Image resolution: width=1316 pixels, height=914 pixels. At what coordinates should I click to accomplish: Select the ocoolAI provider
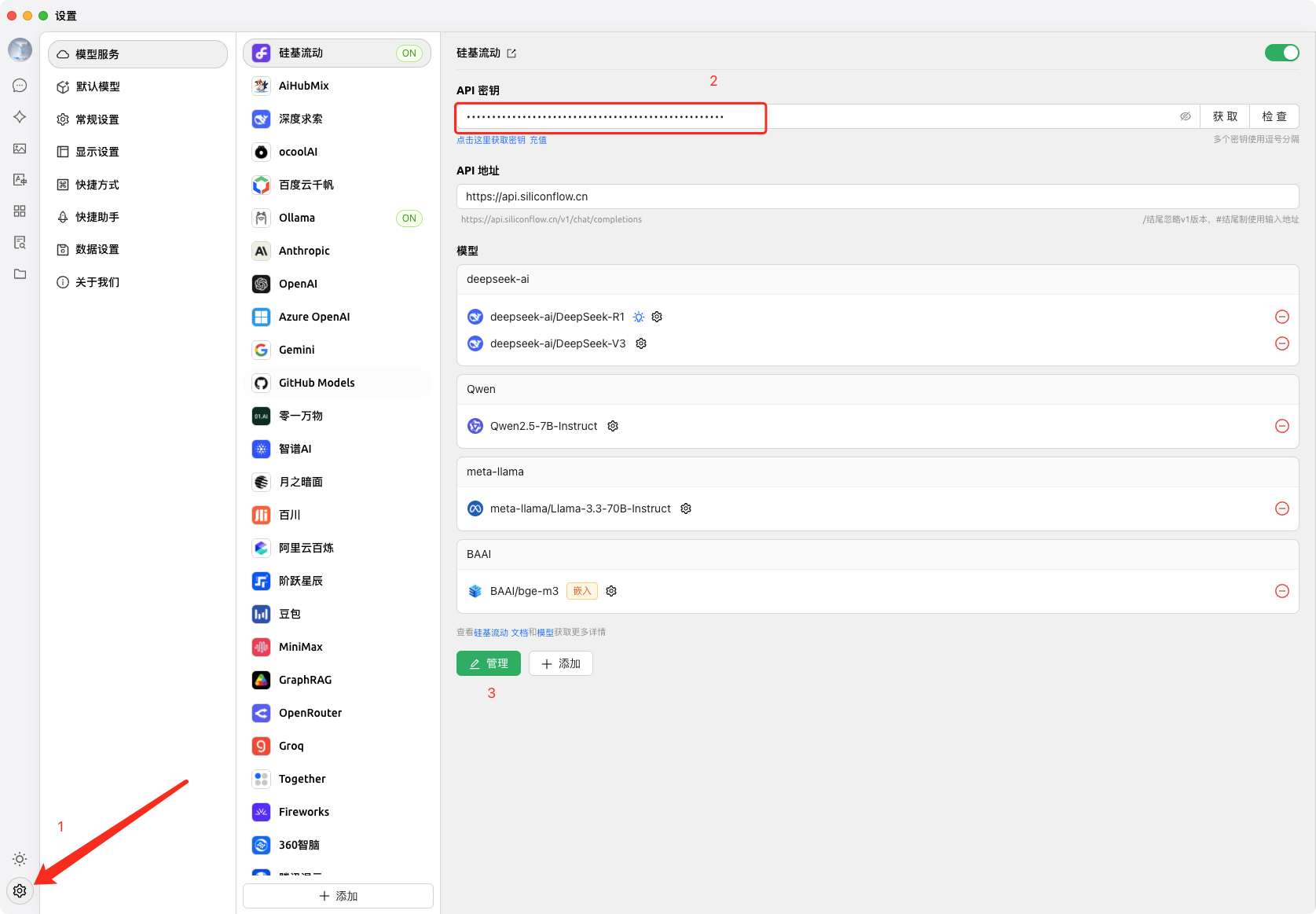tap(337, 152)
